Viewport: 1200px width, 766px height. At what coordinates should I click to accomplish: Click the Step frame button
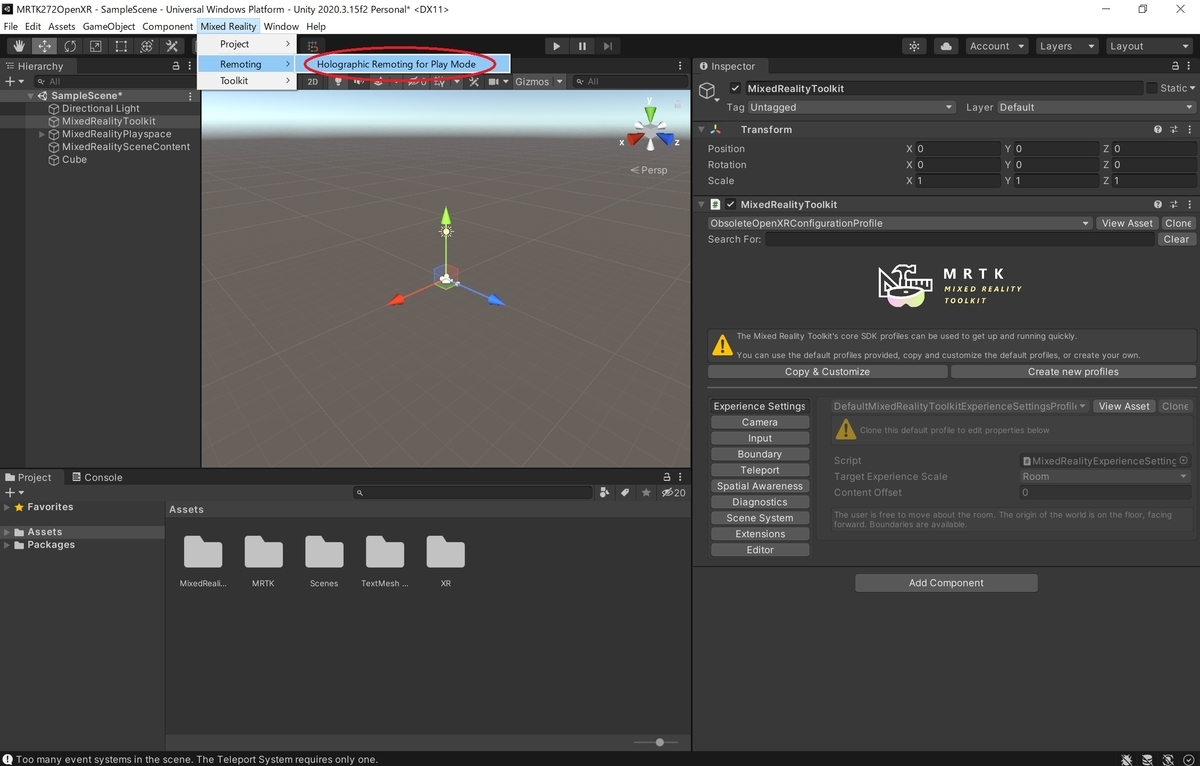coord(606,46)
